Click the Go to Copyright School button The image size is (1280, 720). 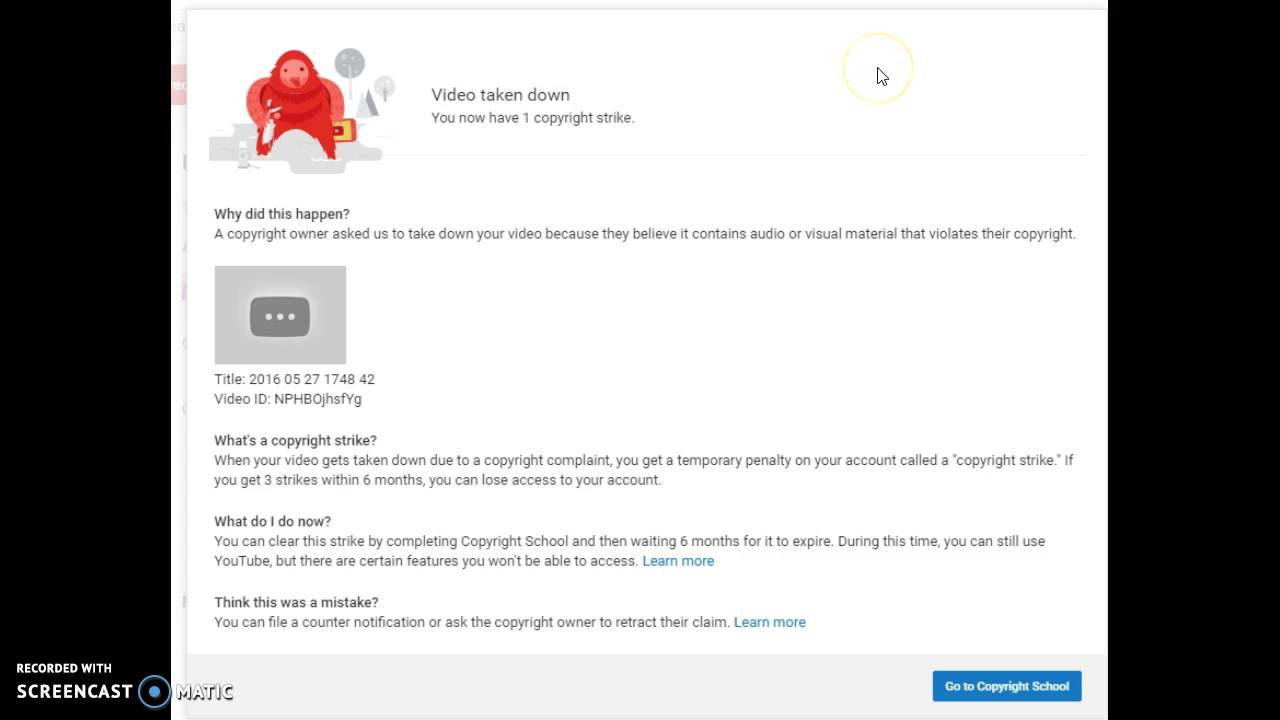point(1006,686)
